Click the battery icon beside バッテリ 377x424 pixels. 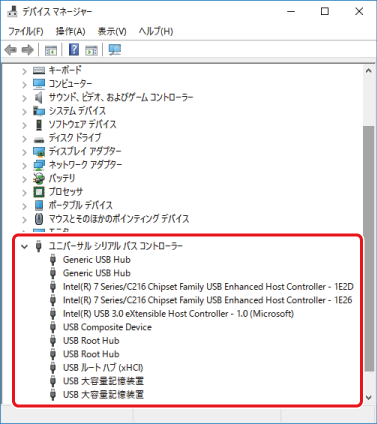[39, 178]
